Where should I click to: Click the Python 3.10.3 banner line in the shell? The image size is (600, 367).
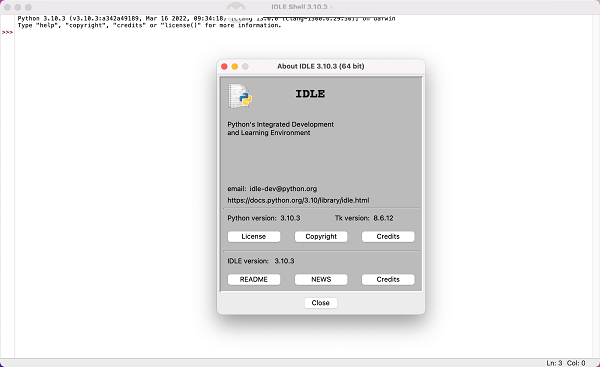pyautogui.click(x=206, y=18)
